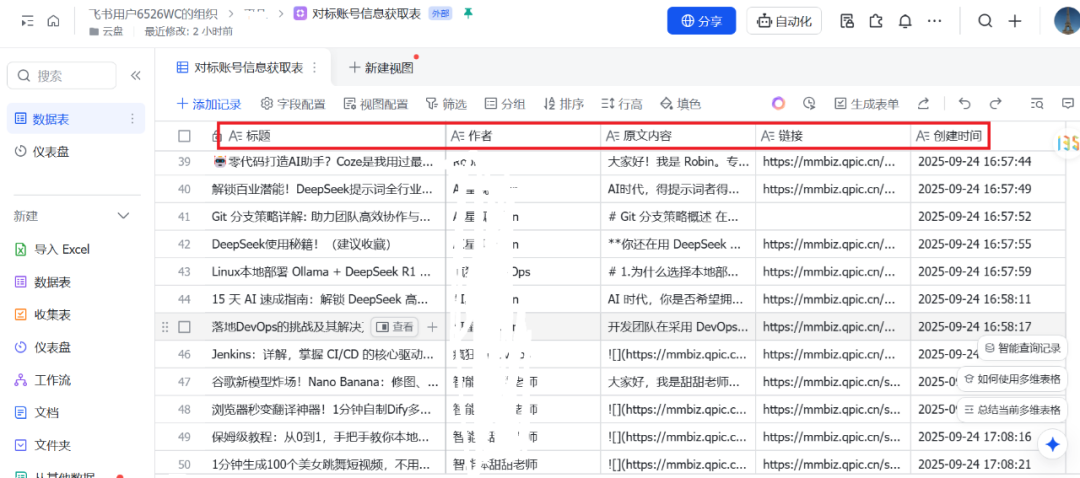Open notifications bell icon
Image resolution: width=1080 pixels, height=478 pixels.
click(905, 21)
